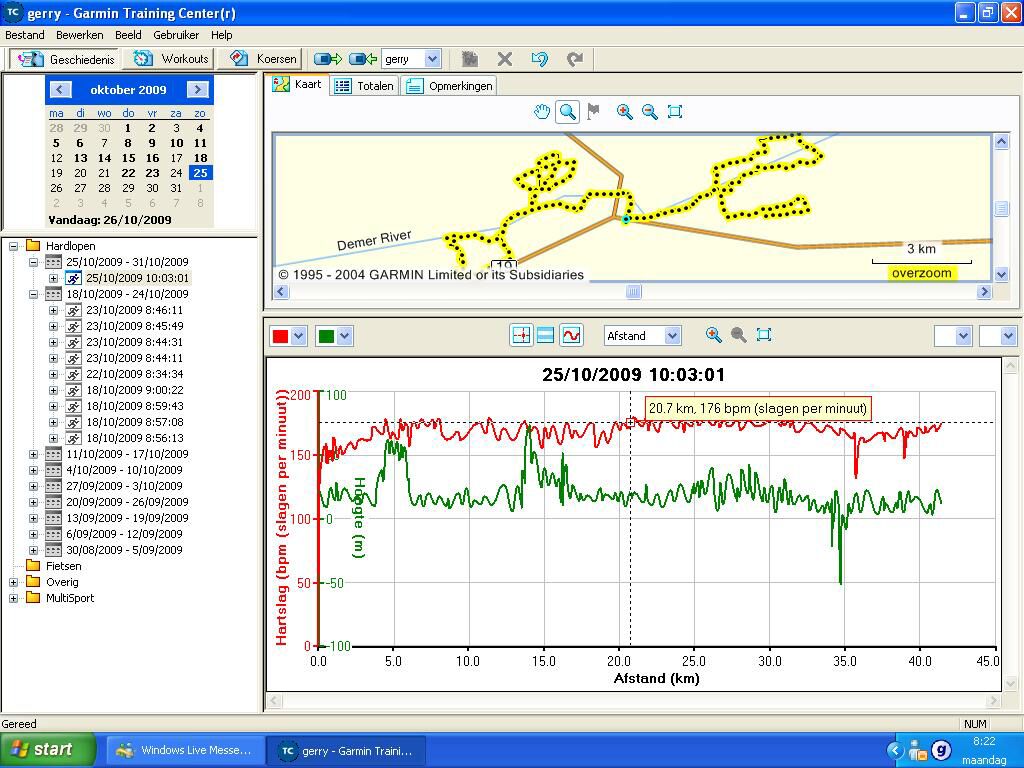Go to next month in calendar
Viewport: 1024px width, 768px height.
[197, 89]
